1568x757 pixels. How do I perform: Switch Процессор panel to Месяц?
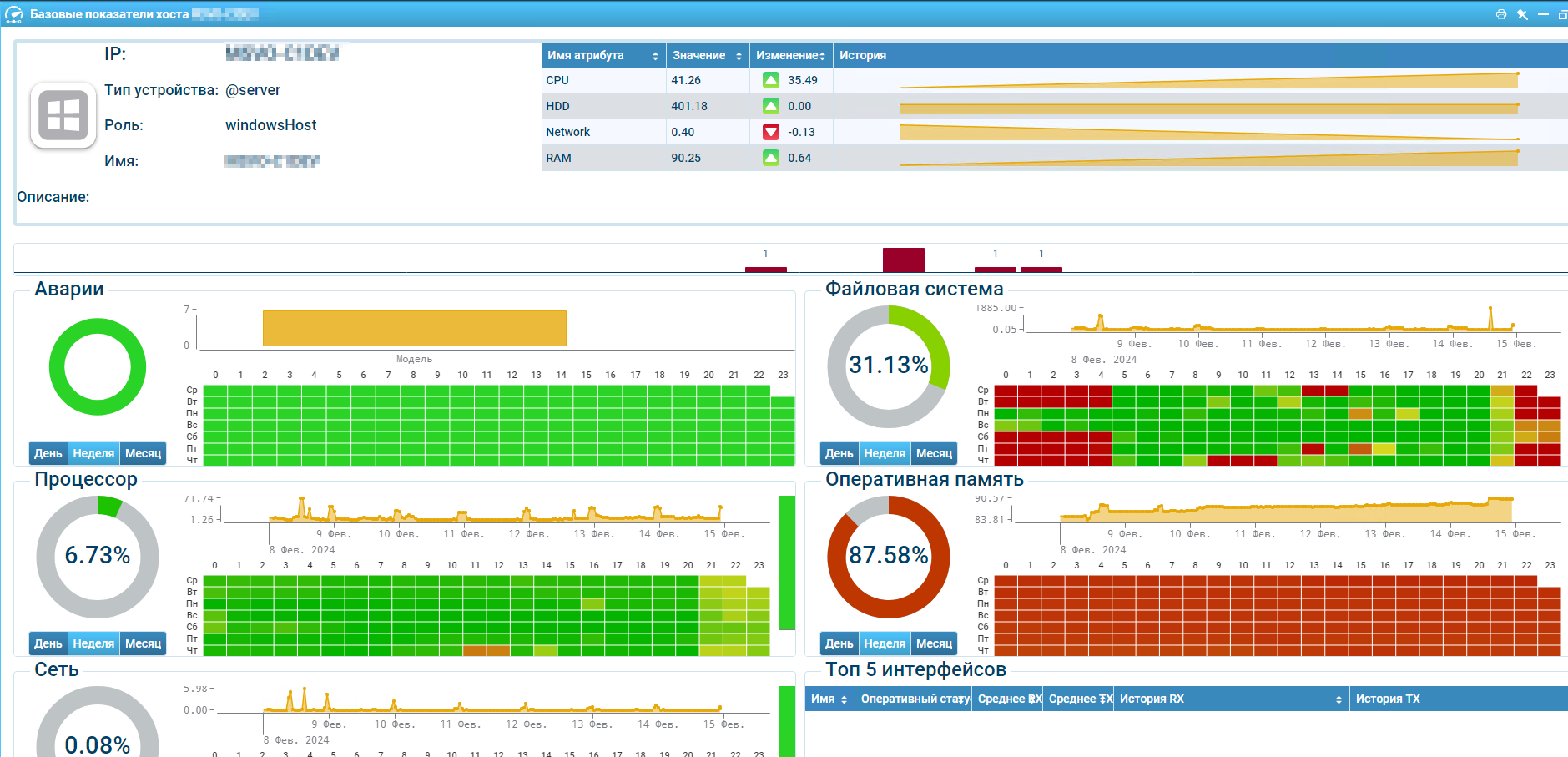[x=143, y=643]
